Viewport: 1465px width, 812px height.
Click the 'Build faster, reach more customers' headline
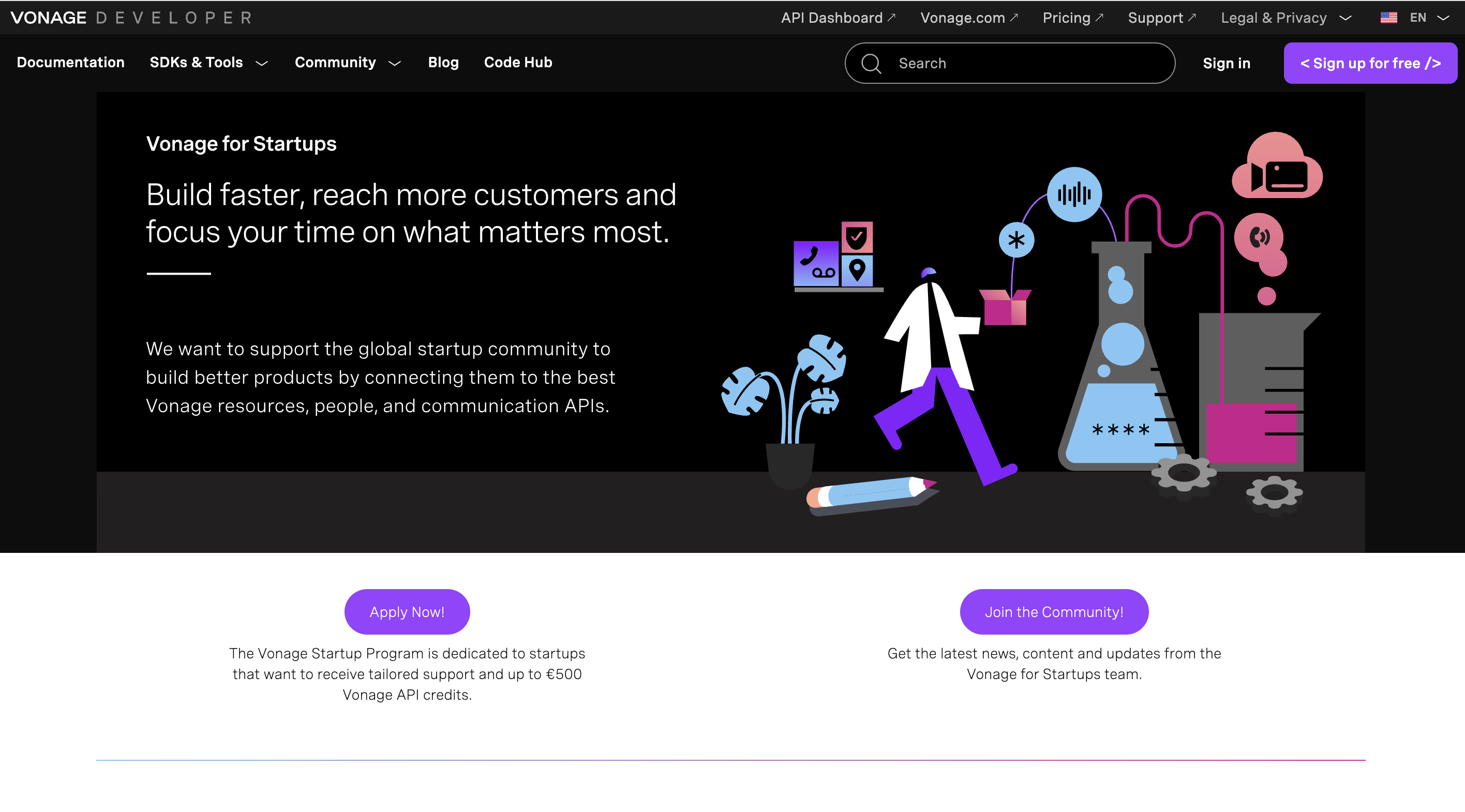[x=411, y=213]
